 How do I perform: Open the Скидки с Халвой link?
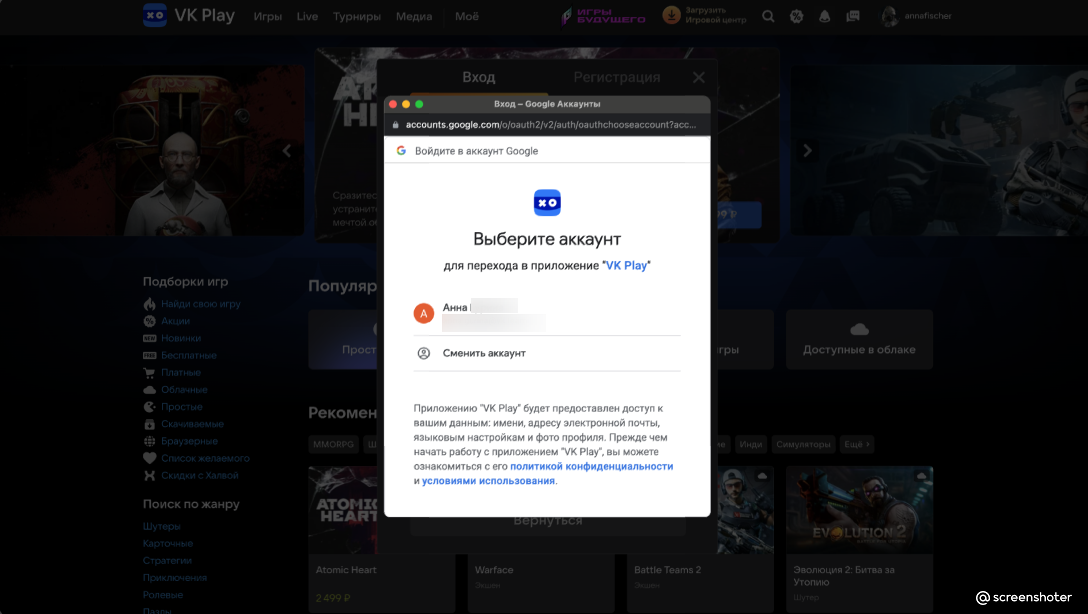click(200, 475)
